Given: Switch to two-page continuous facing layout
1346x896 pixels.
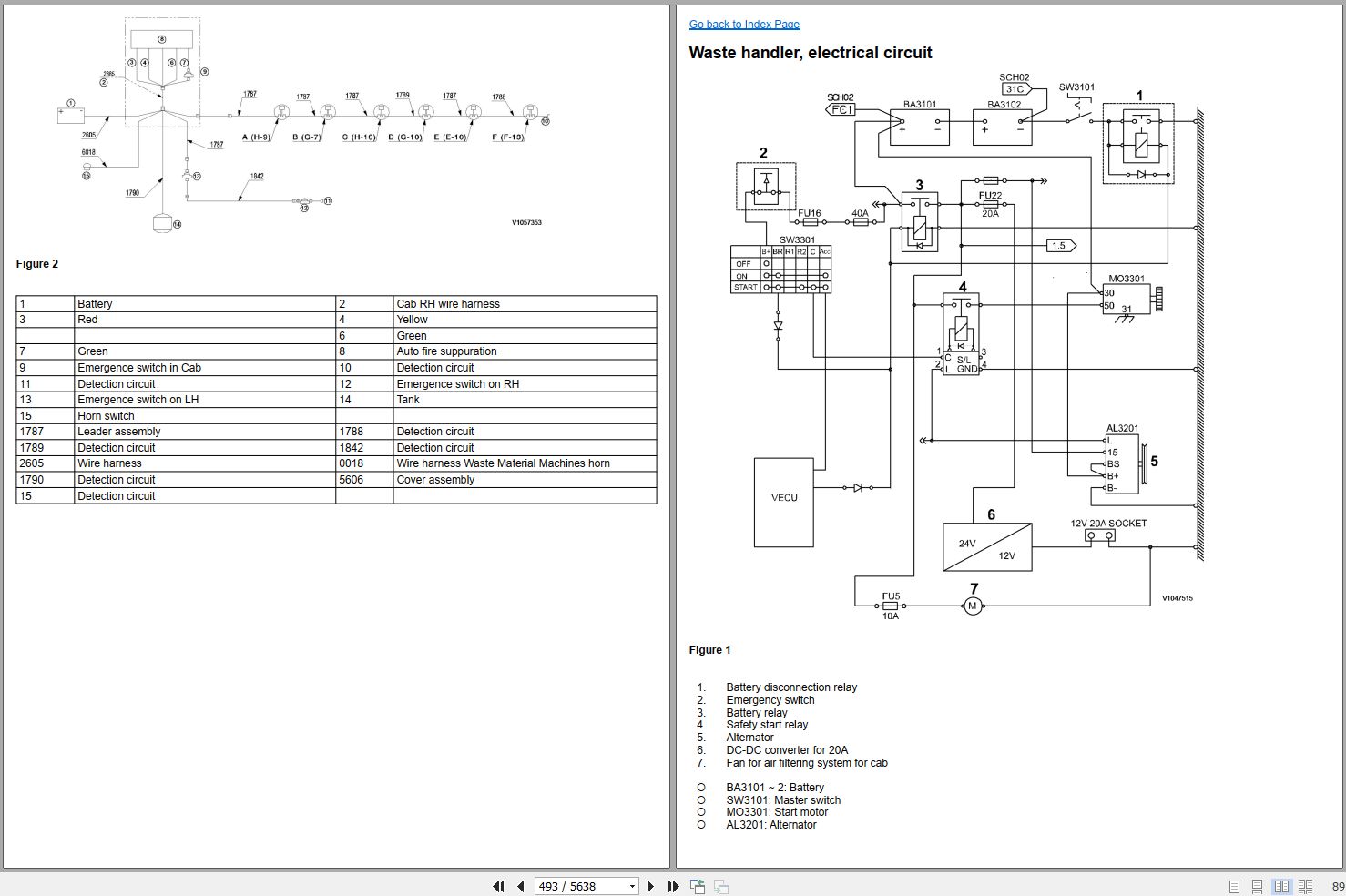Looking at the screenshot, I should point(1305,886).
